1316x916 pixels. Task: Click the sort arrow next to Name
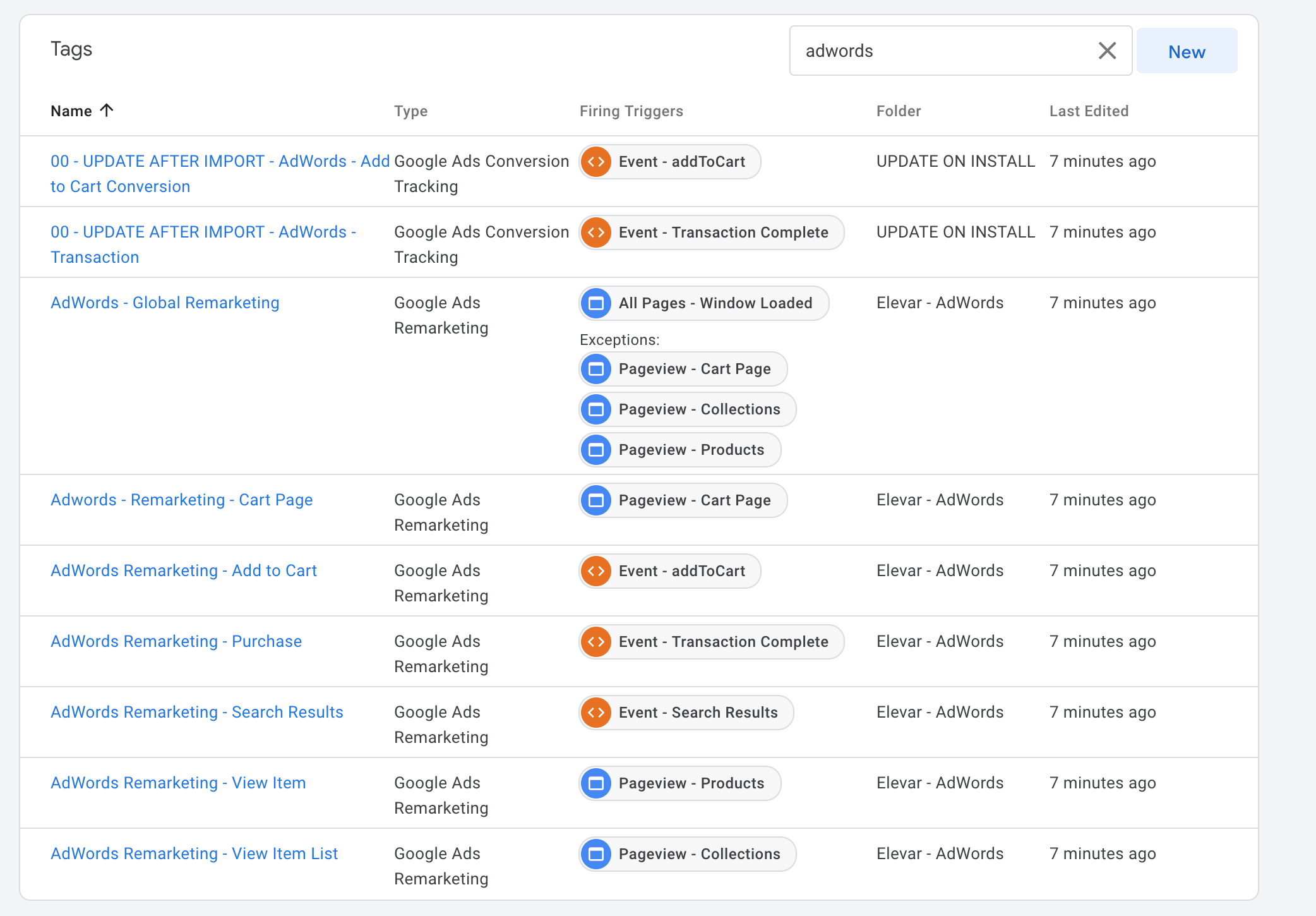[x=107, y=111]
